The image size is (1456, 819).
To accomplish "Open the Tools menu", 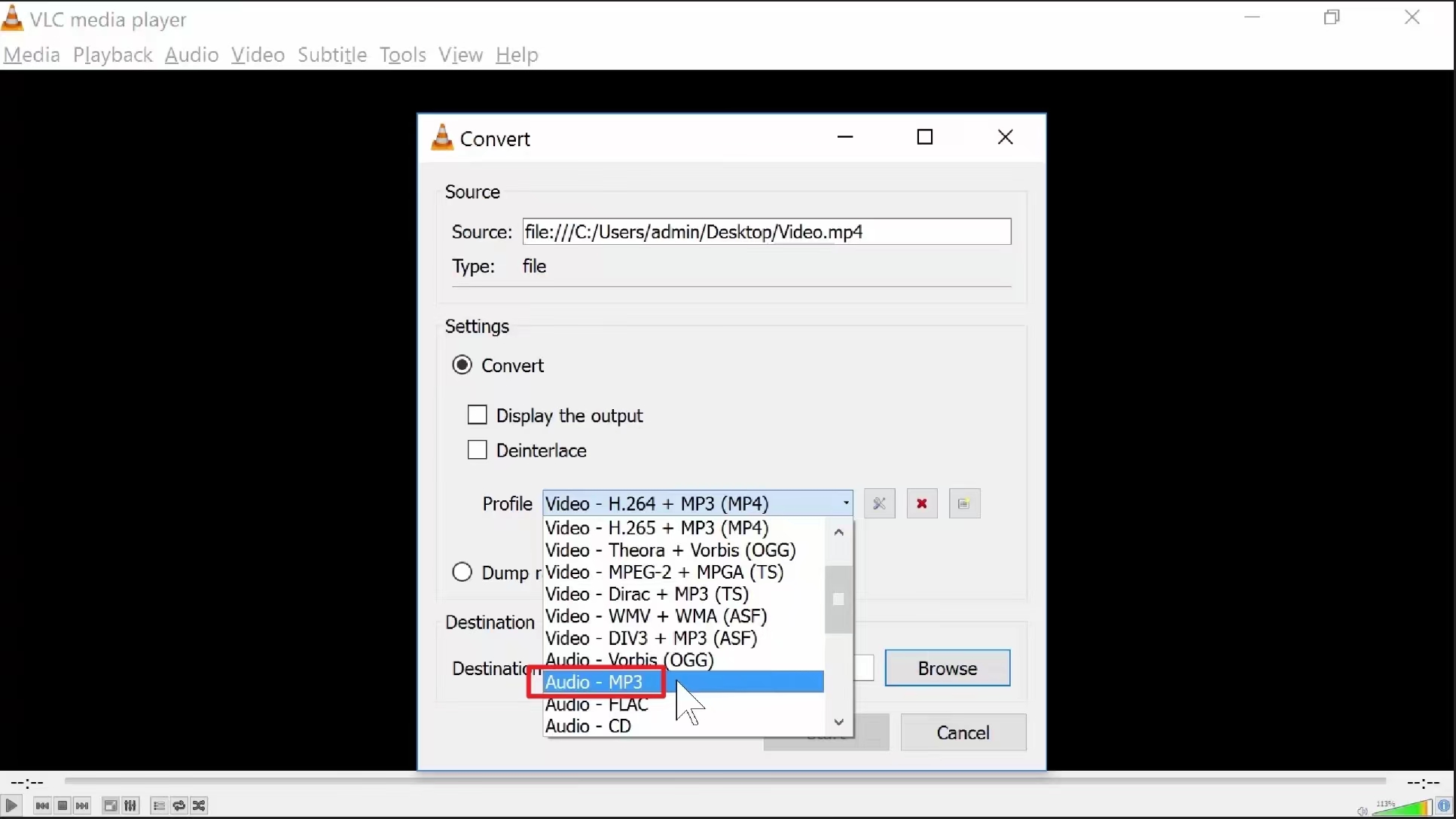I will tap(402, 55).
